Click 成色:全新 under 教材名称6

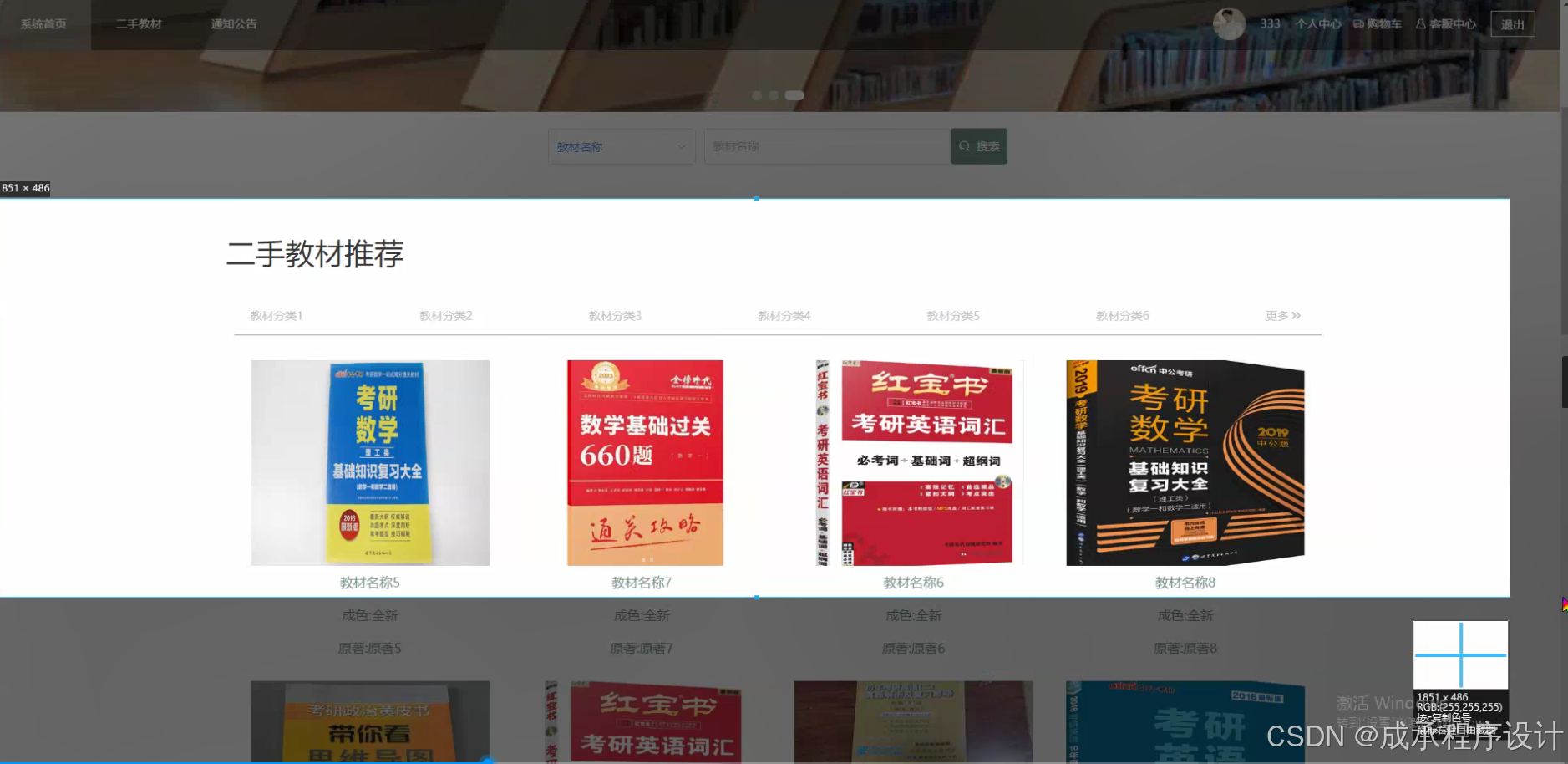pos(914,615)
